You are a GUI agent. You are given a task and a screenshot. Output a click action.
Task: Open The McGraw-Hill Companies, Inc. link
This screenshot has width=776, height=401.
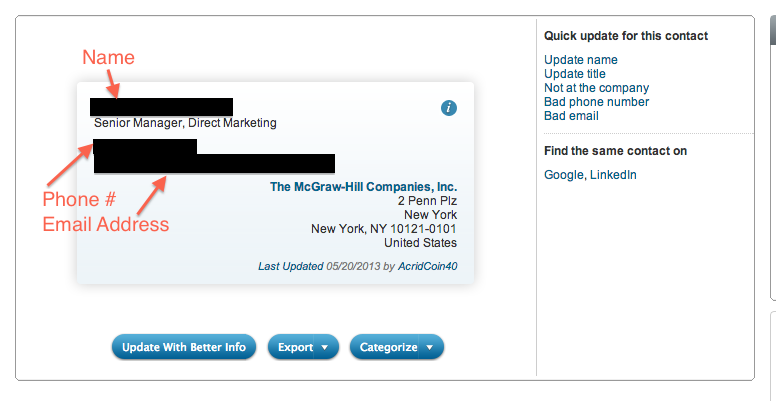363,187
